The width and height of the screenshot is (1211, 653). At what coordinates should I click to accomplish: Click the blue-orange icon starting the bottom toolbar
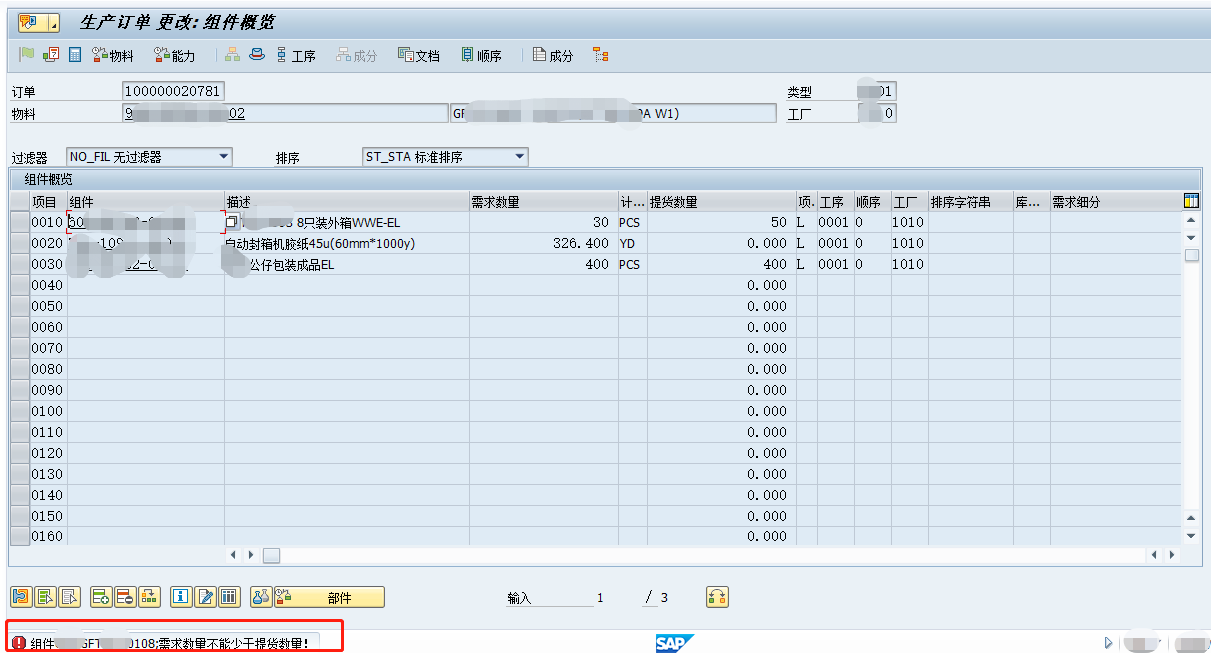[20, 597]
